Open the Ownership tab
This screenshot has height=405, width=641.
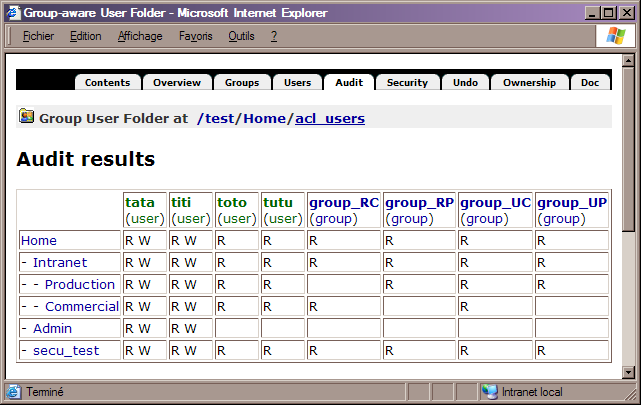coord(530,82)
